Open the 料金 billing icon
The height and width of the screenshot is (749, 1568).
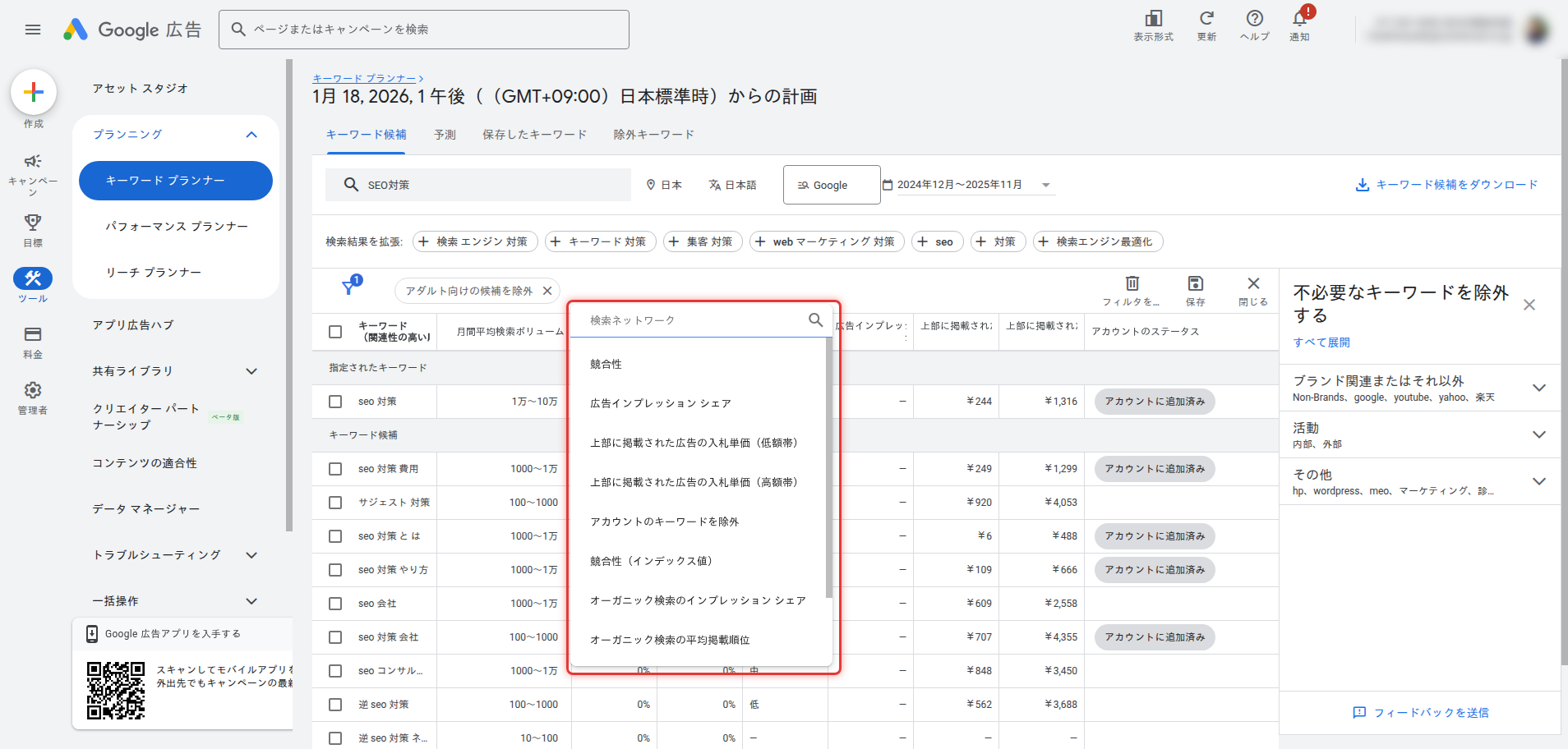(x=33, y=334)
